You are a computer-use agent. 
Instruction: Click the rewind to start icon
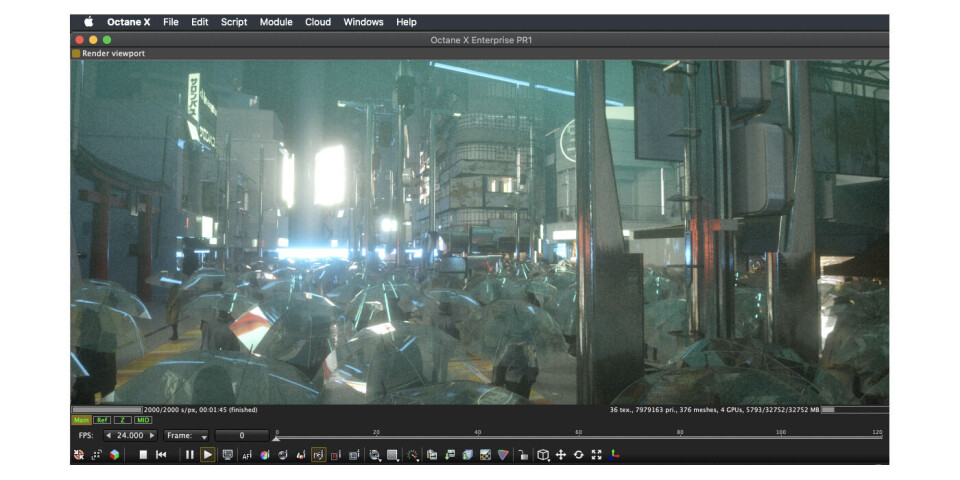pyautogui.click(x=161, y=455)
